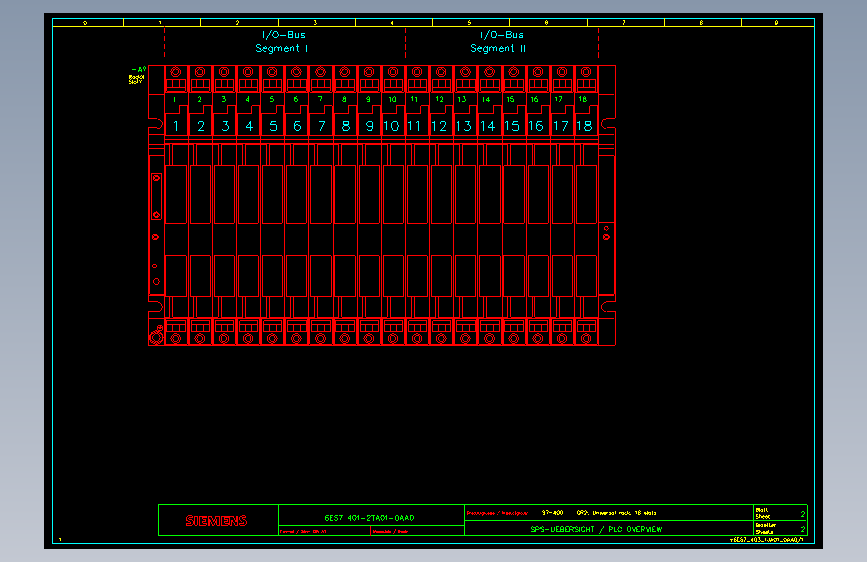This screenshot has height=562, width=867.
Task: Click large cyan slot number 18
Action: click(584, 126)
